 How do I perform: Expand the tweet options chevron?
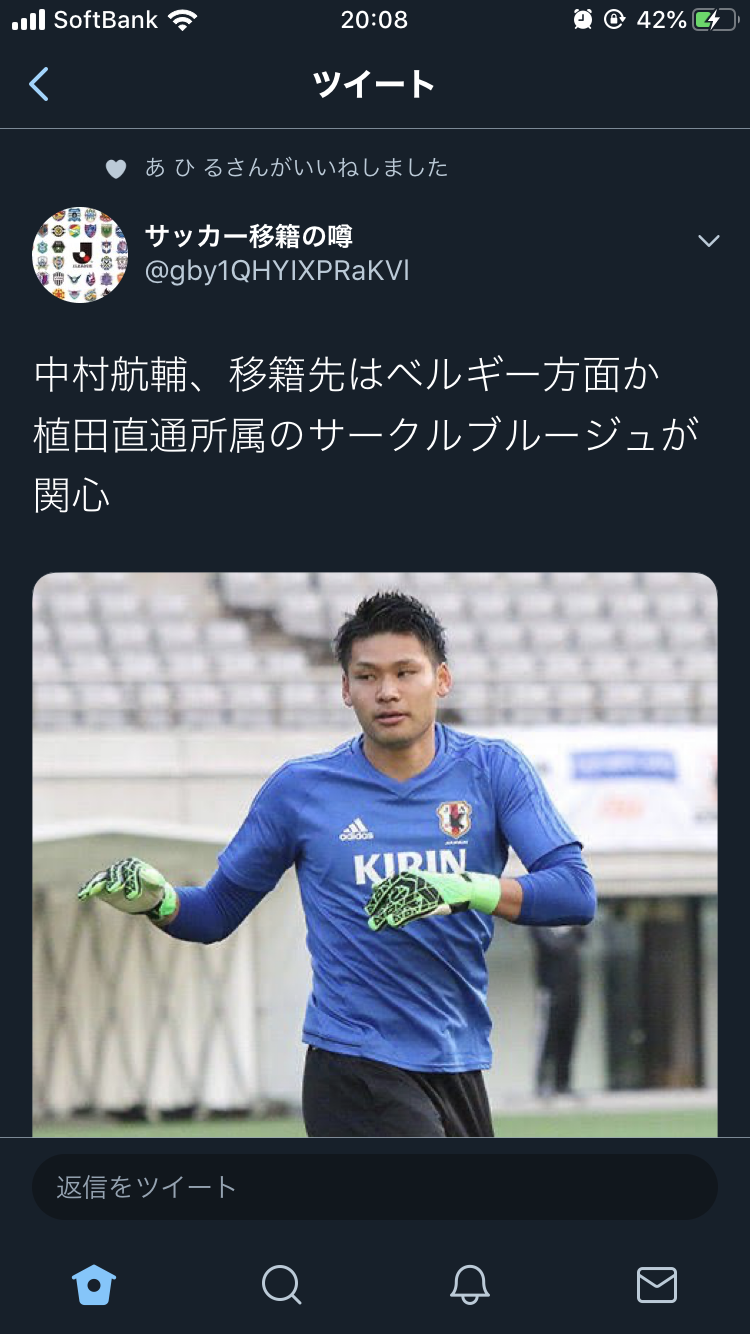coord(709,241)
